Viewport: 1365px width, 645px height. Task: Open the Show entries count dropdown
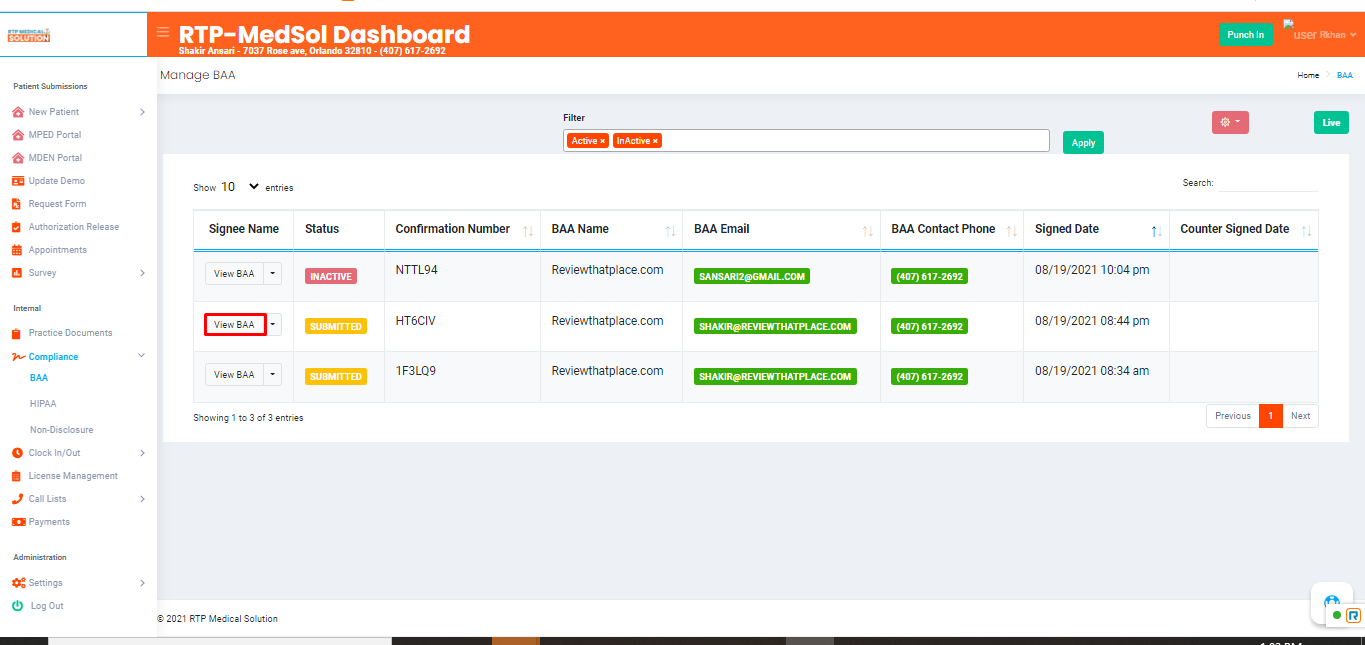[x=239, y=187]
